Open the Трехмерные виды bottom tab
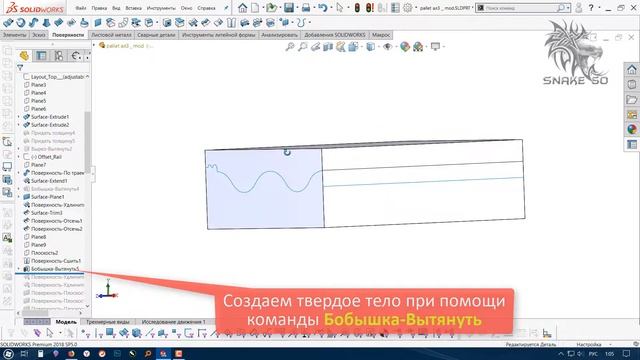Screen dimensions: 640x360 click(x=108, y=322)
